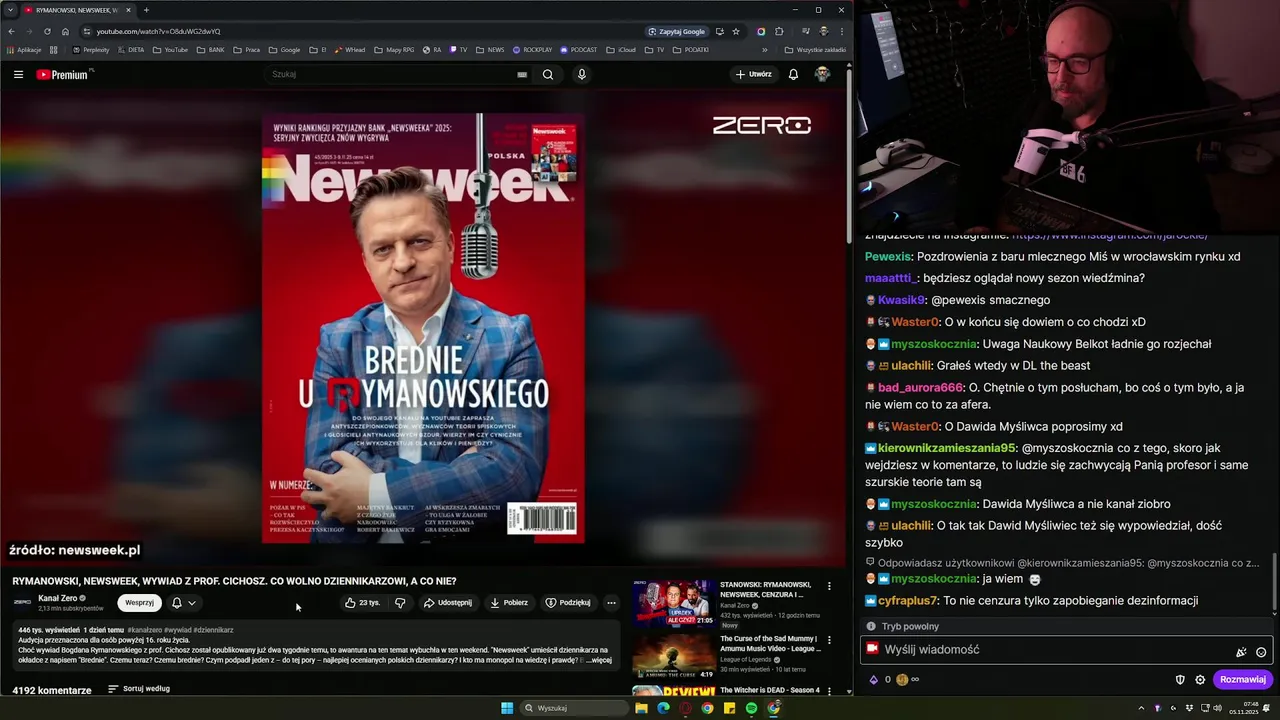Open the Aplikacje apps shortcut

pos(23,50)
